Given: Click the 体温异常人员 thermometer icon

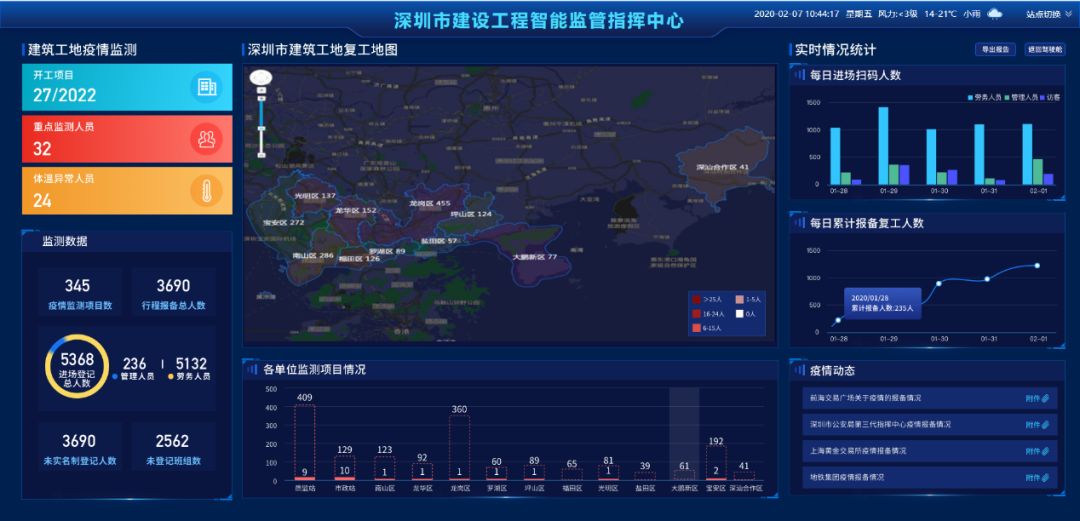Looking at the screenshot, I should tap(206, 190).
